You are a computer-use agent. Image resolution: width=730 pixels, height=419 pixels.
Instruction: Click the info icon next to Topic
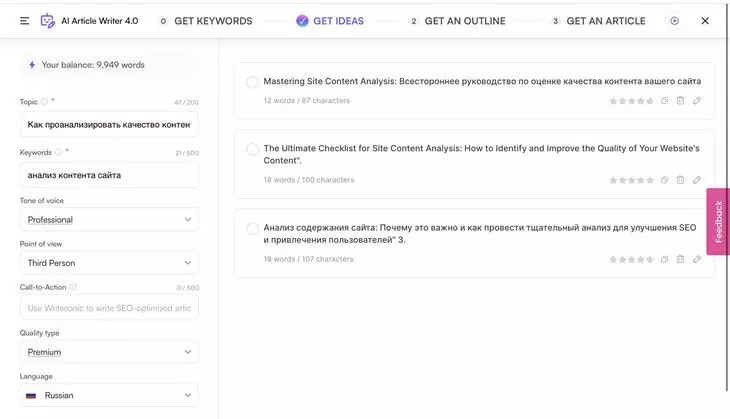pyautogui.click(x=44, y=101)
